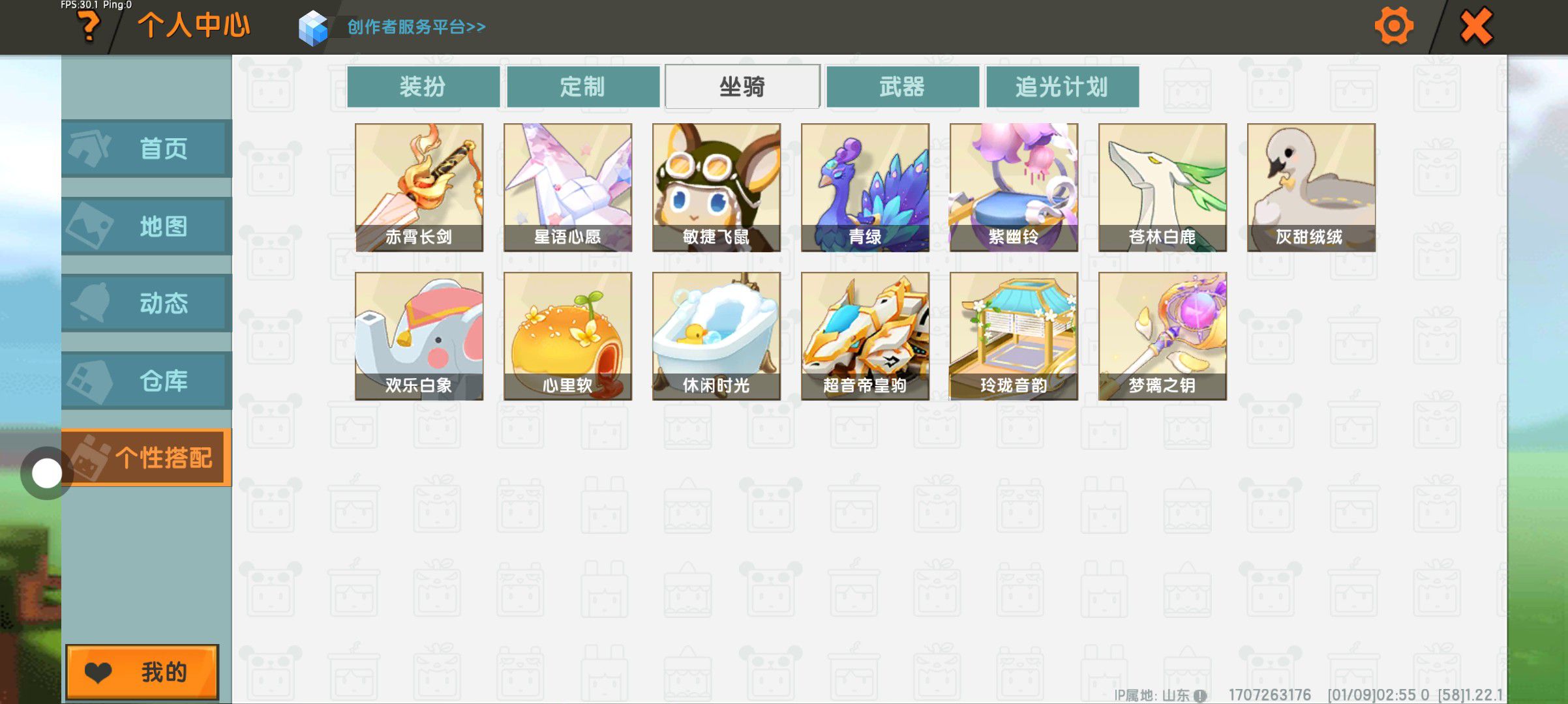This screenshot has height=704, width=1568.
Task: Open the 追光计划 tab
Action: (1063, 86)
